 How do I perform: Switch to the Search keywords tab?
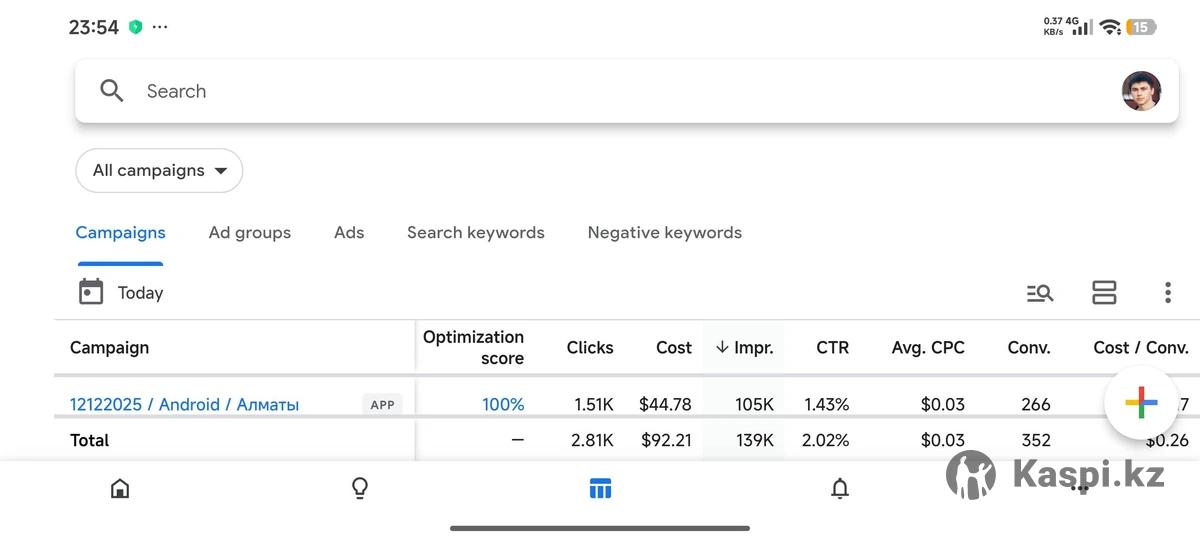(x=475, y=232)
